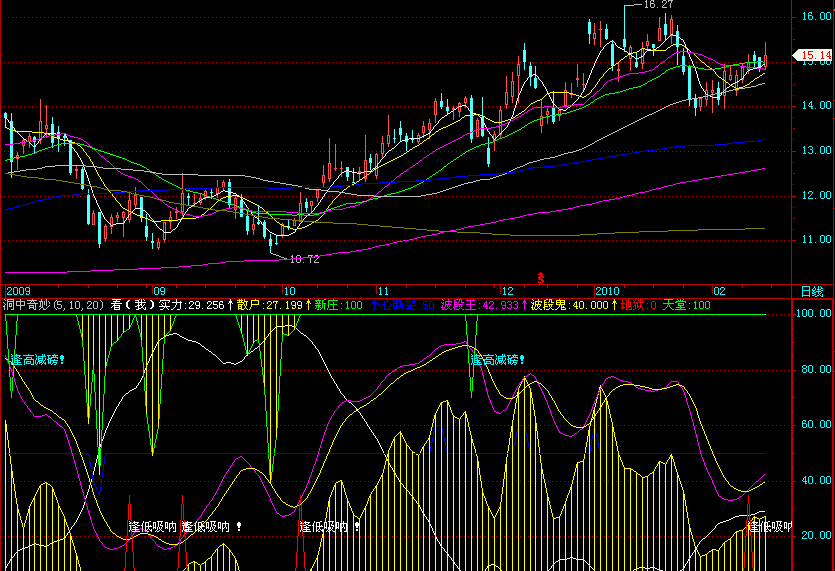Image resolution: width=835 pixels, height=571 pixels.
Task: Click the 波段鬼:40.000 value
Action: pos(574,305)
